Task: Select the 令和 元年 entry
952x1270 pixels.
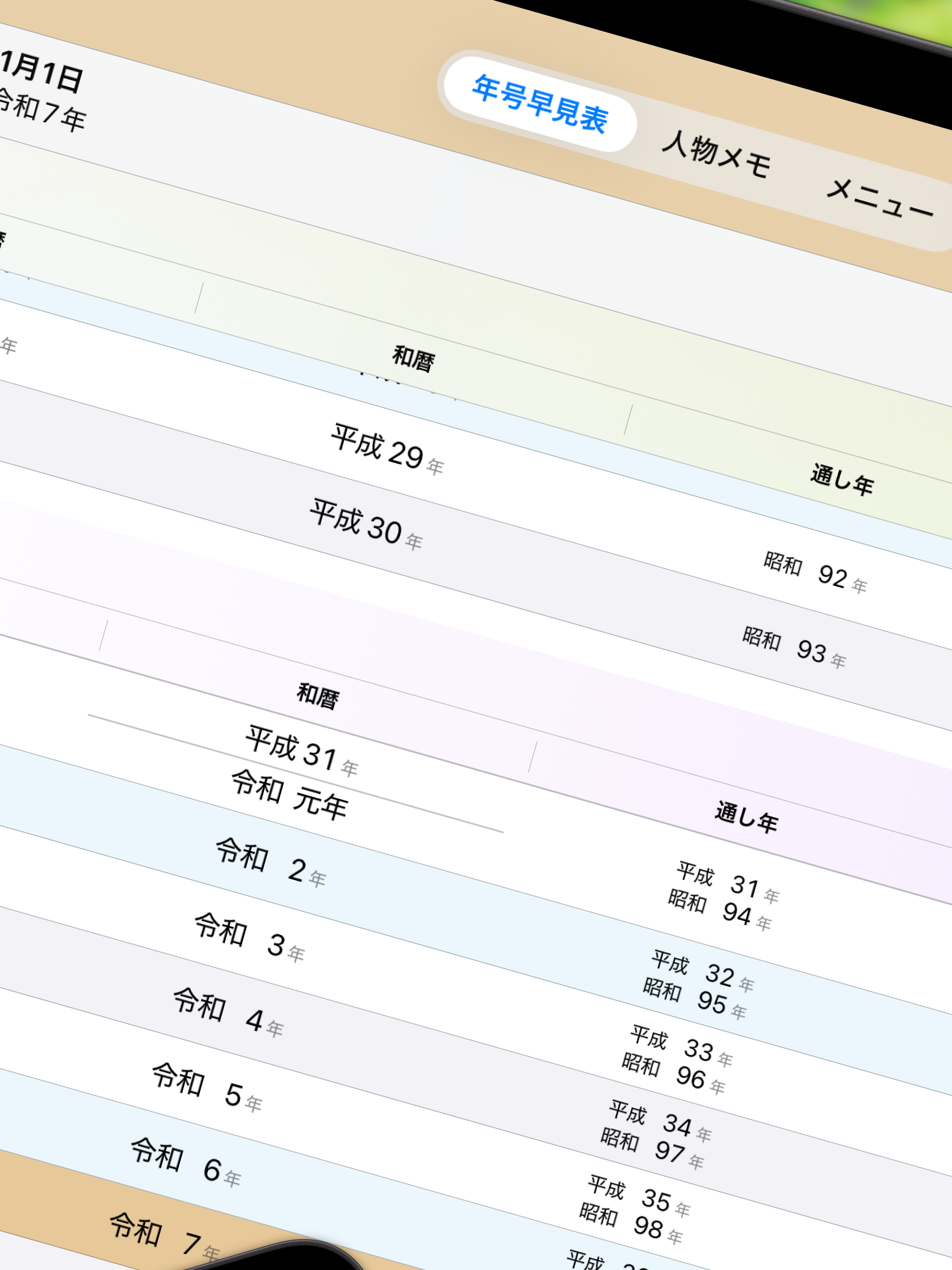Action: (289, 796)
